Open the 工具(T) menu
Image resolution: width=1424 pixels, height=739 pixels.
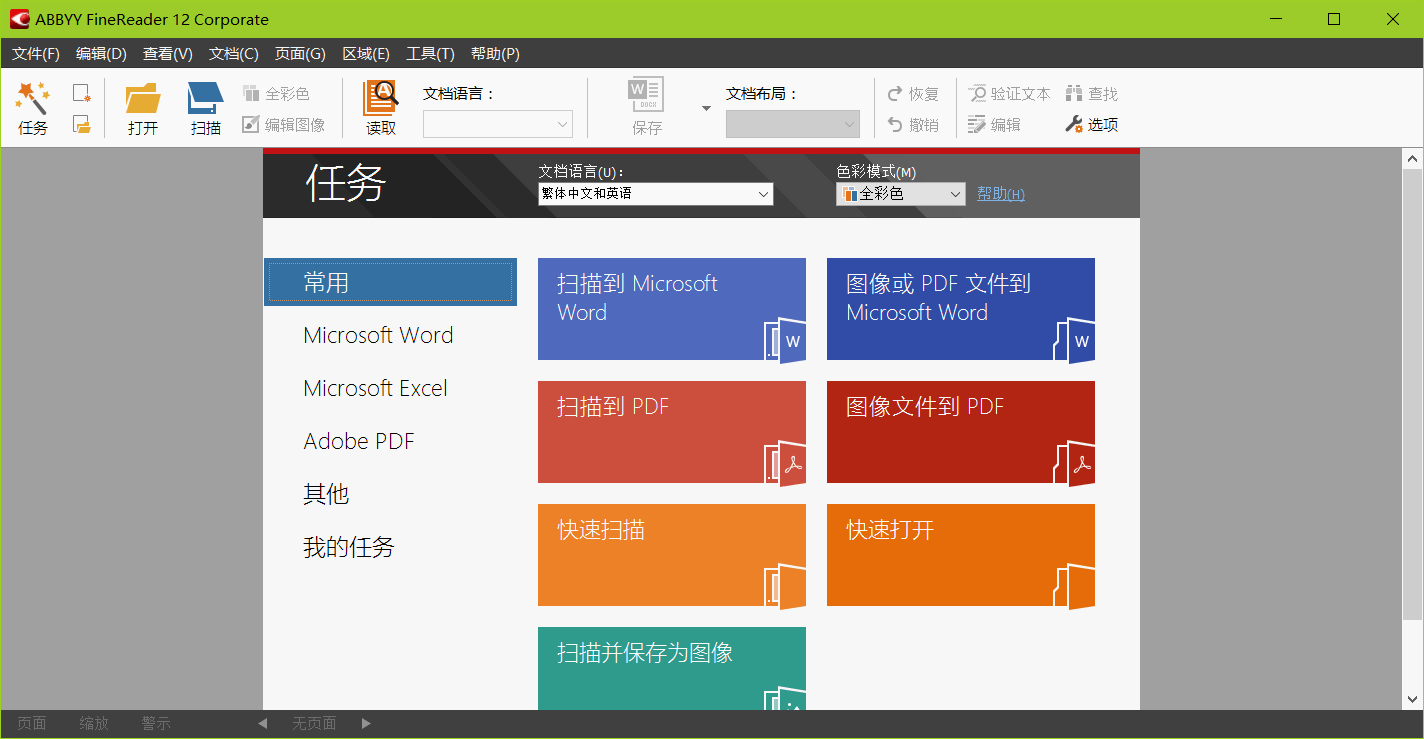[430, 54]
